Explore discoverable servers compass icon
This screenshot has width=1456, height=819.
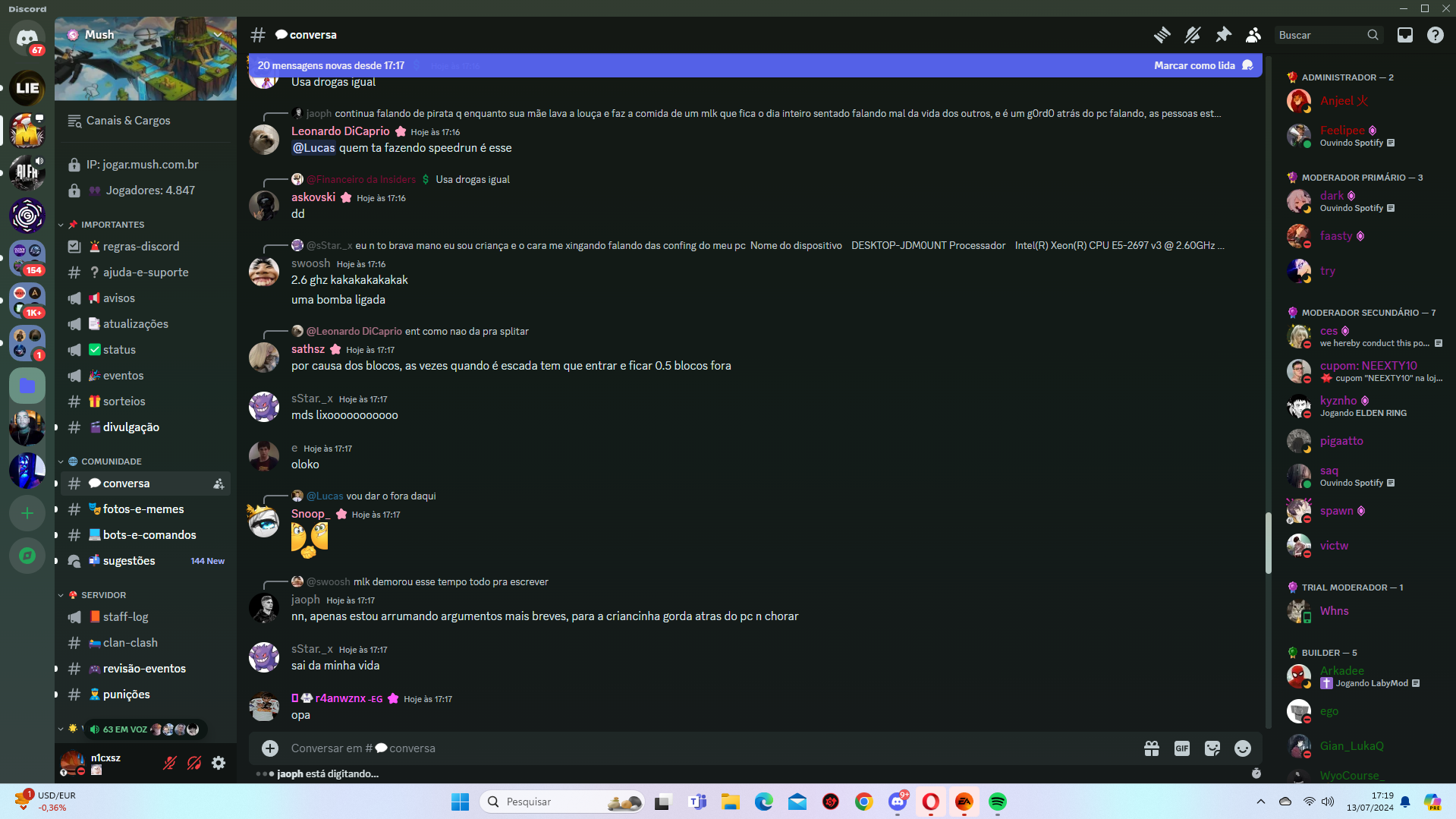point(27,556)
